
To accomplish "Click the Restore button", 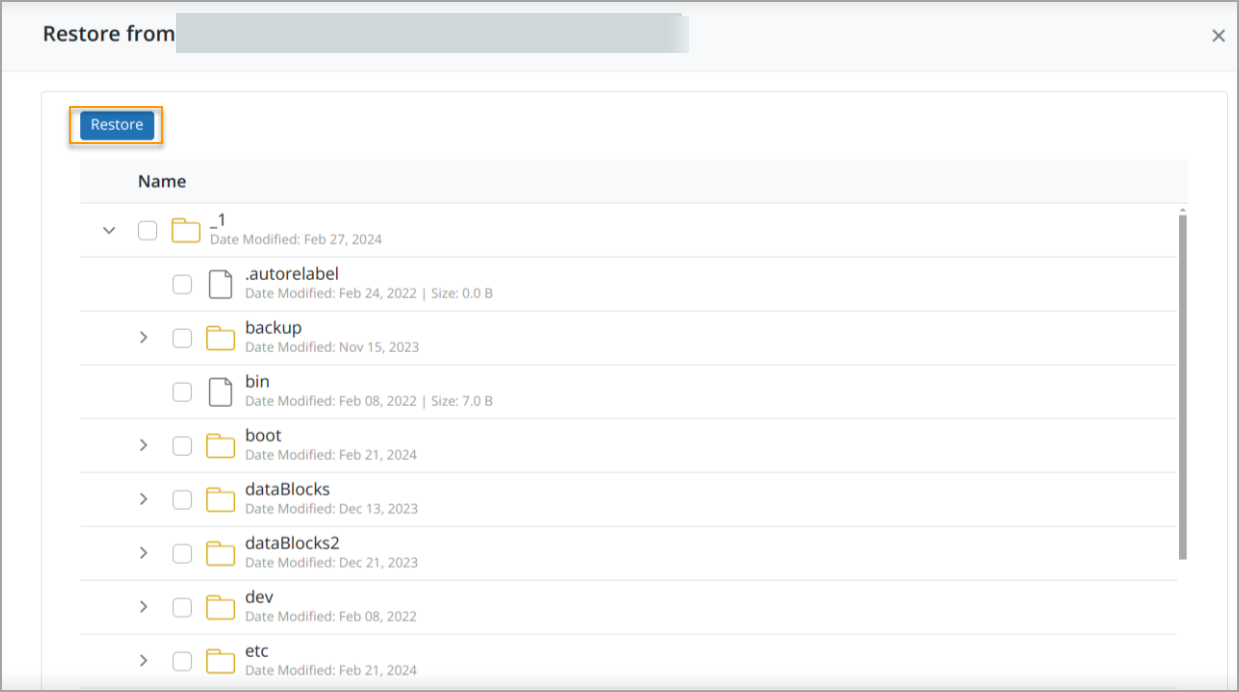I will click(115, 124).
